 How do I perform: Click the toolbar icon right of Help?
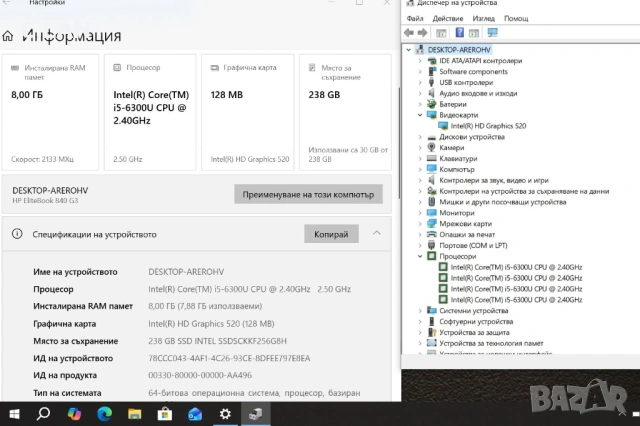click(x=474, y=33)
